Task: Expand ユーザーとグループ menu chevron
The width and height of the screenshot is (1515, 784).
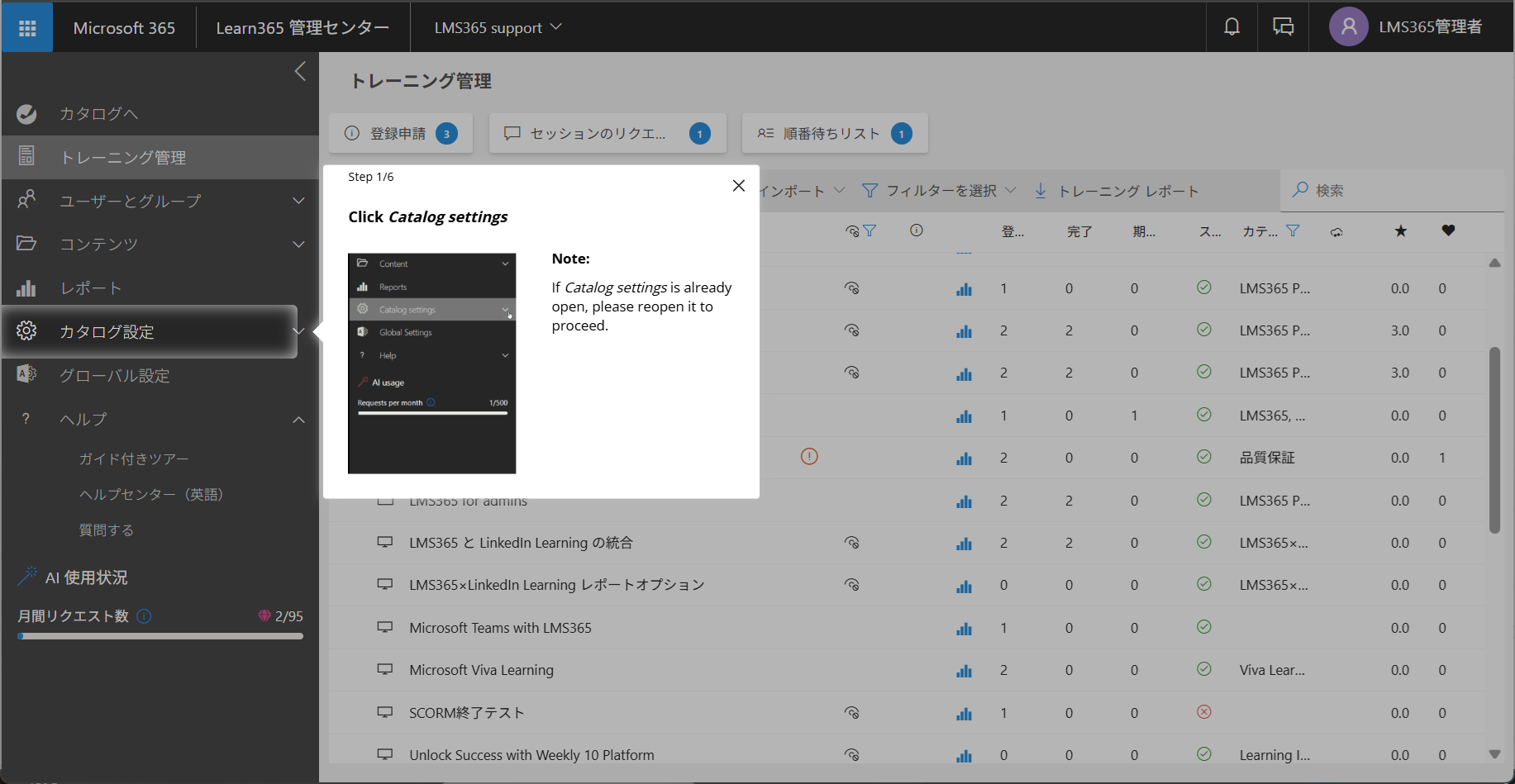Action: tap(298, 201)
